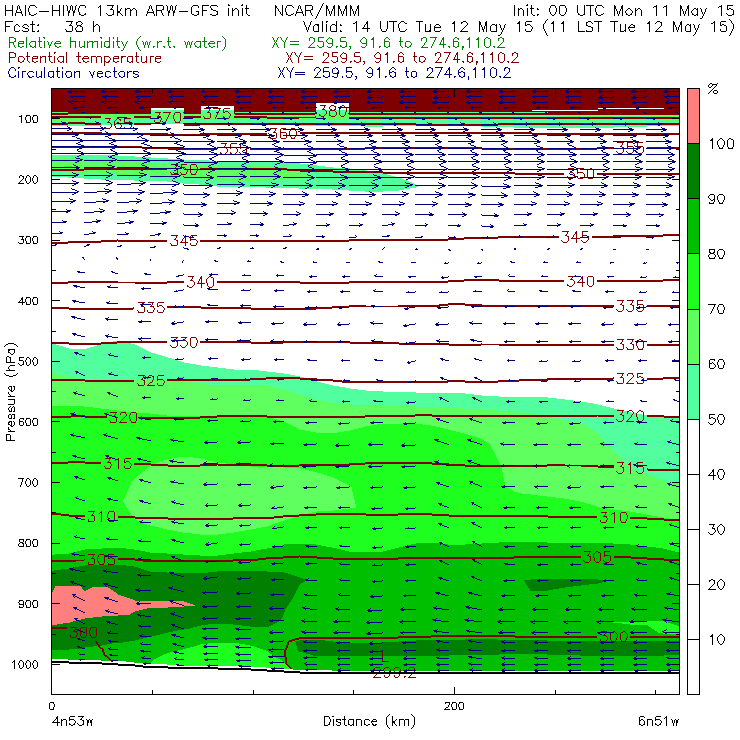Click the pressure axis label '1000'
740x740 pixels.
(x=25, y=664)
